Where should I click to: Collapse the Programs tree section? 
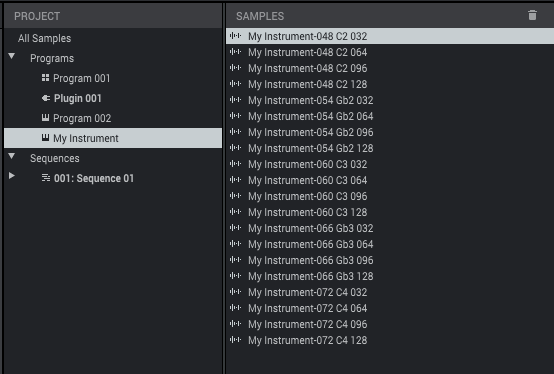pos(12,56)
